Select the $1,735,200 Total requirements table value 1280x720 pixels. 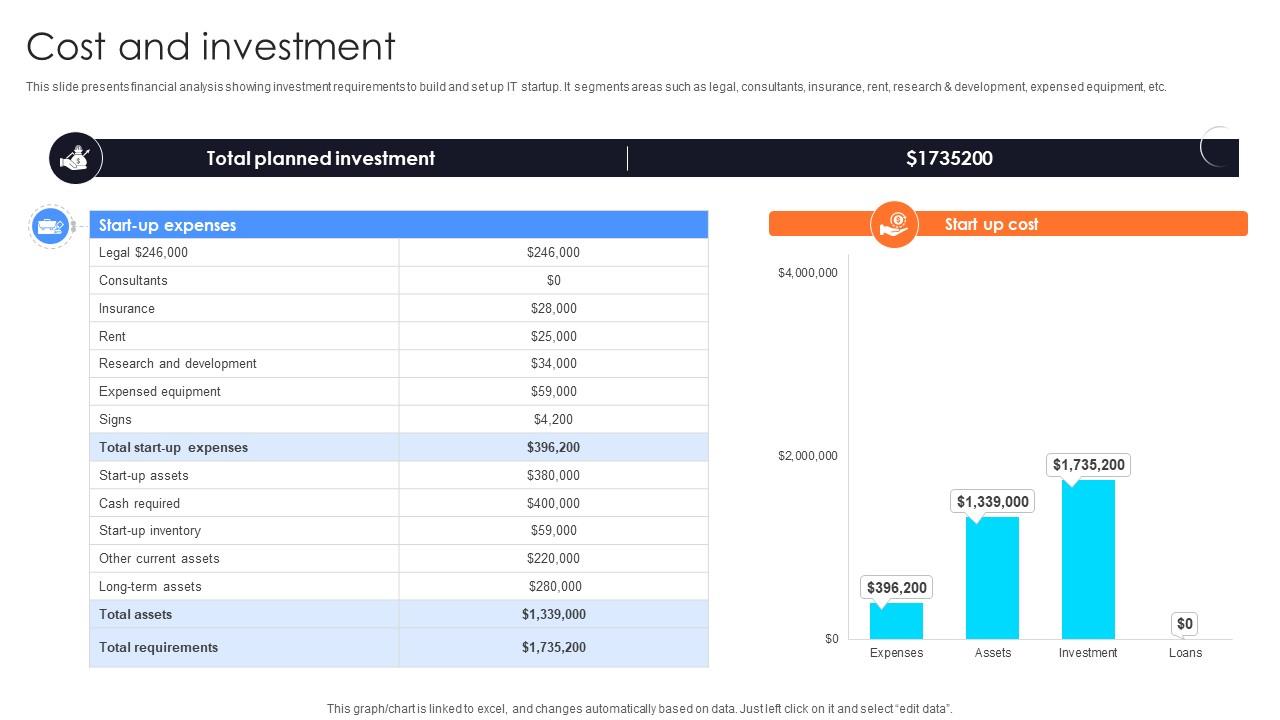554,648
